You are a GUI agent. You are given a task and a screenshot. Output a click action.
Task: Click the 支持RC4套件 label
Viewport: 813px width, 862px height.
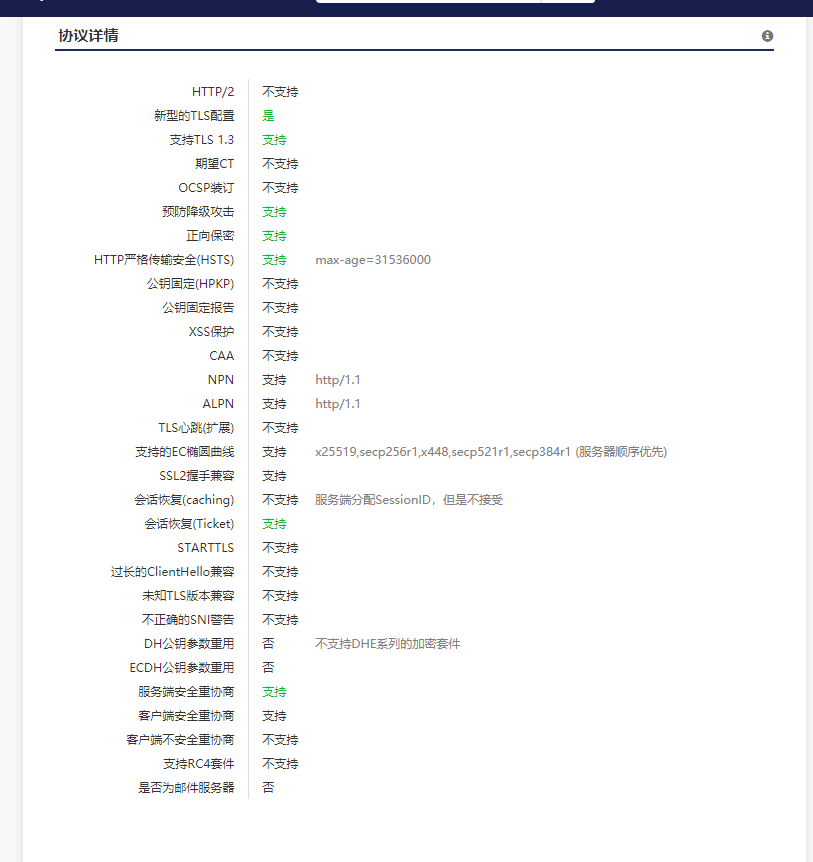[198, 764]
